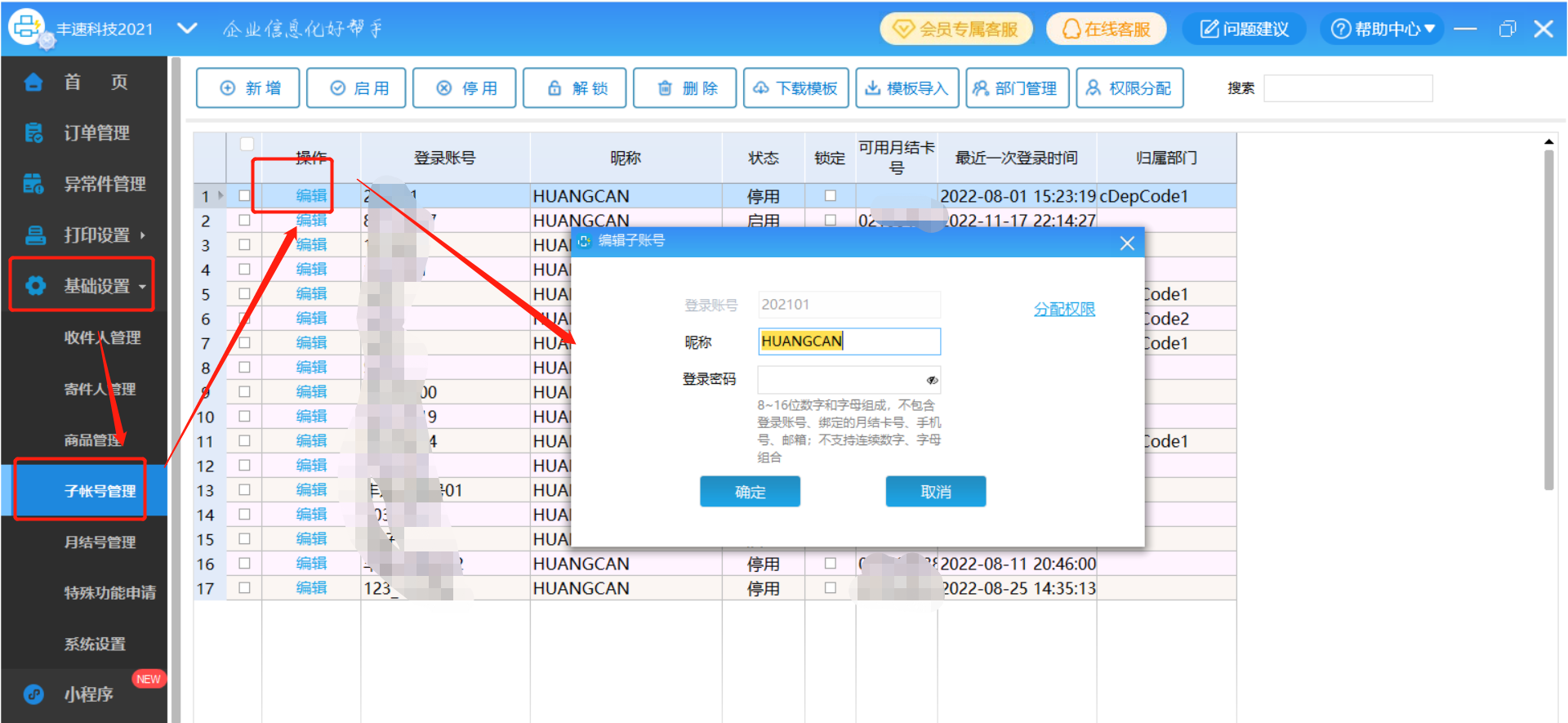1568x723 pixels.
Task: Click the 启用 enable toolbar button
Action: click(357, 88)
